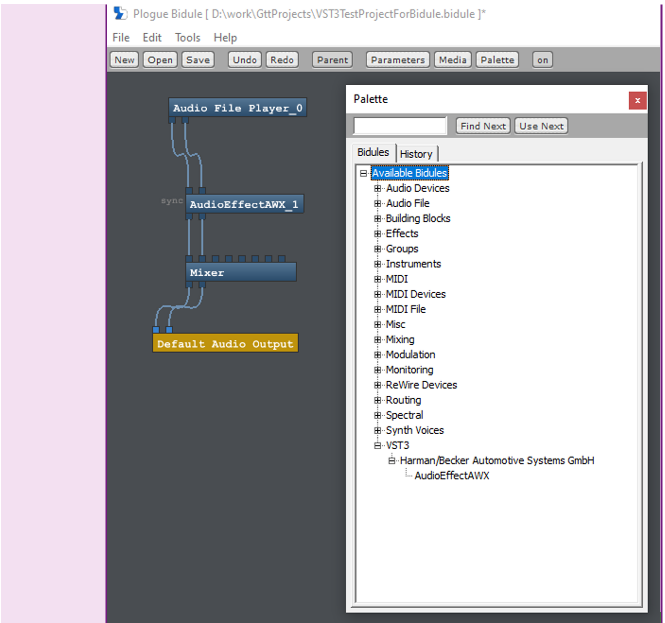Click the Plogue Bidule app icon in title bar

[120, 14]
